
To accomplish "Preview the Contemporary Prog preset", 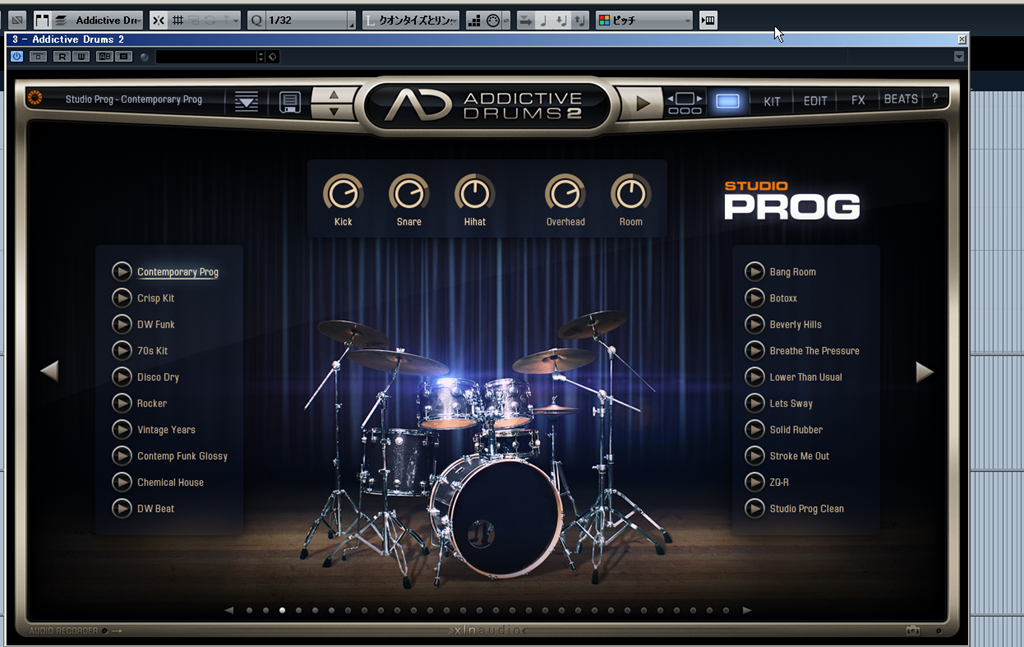I will [121, 272].
